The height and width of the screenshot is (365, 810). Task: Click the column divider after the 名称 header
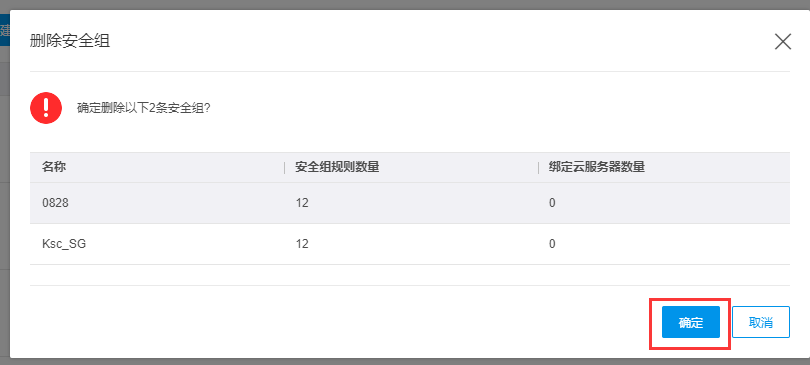point(284,167)
